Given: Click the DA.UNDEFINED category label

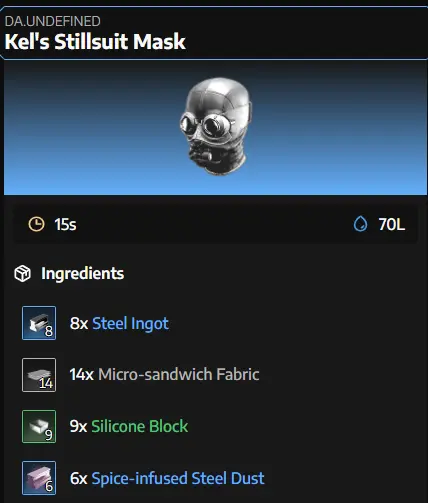Looking at the screenshot, I should (x=53, y=21).
